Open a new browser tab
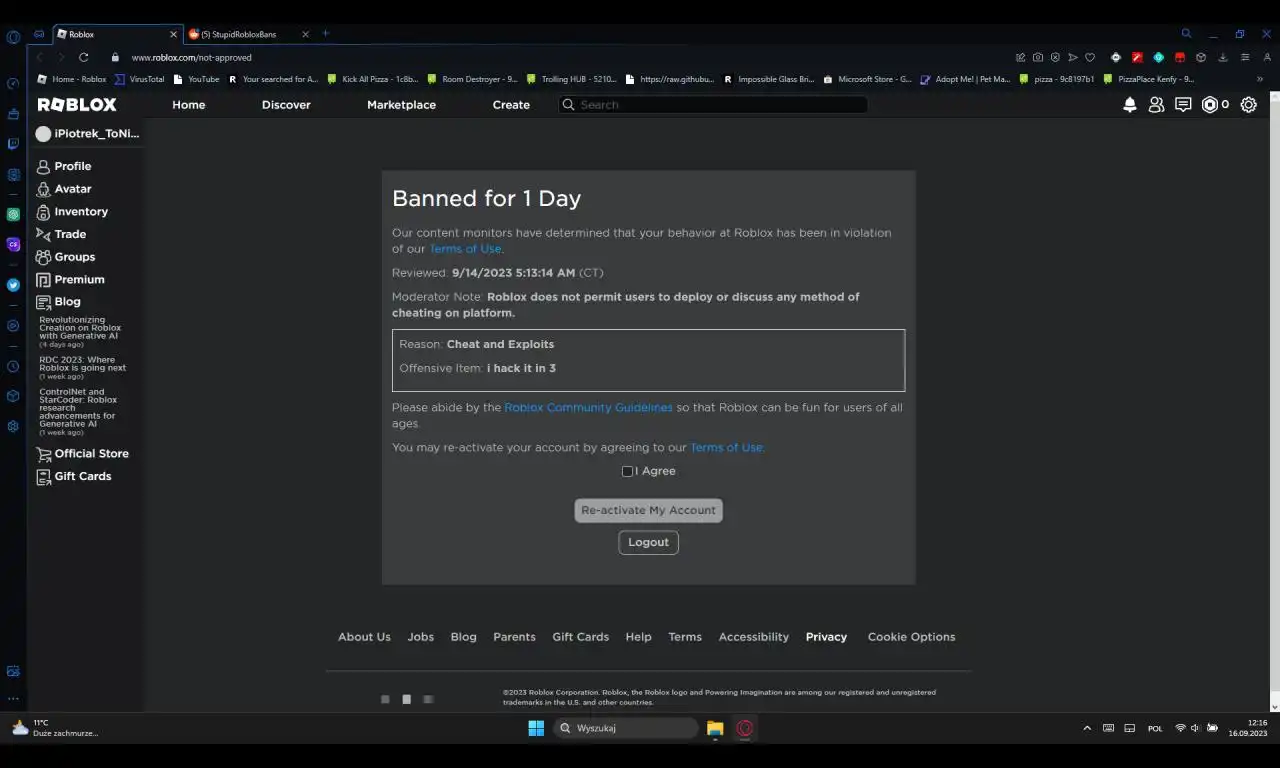 tap(325, 33)
